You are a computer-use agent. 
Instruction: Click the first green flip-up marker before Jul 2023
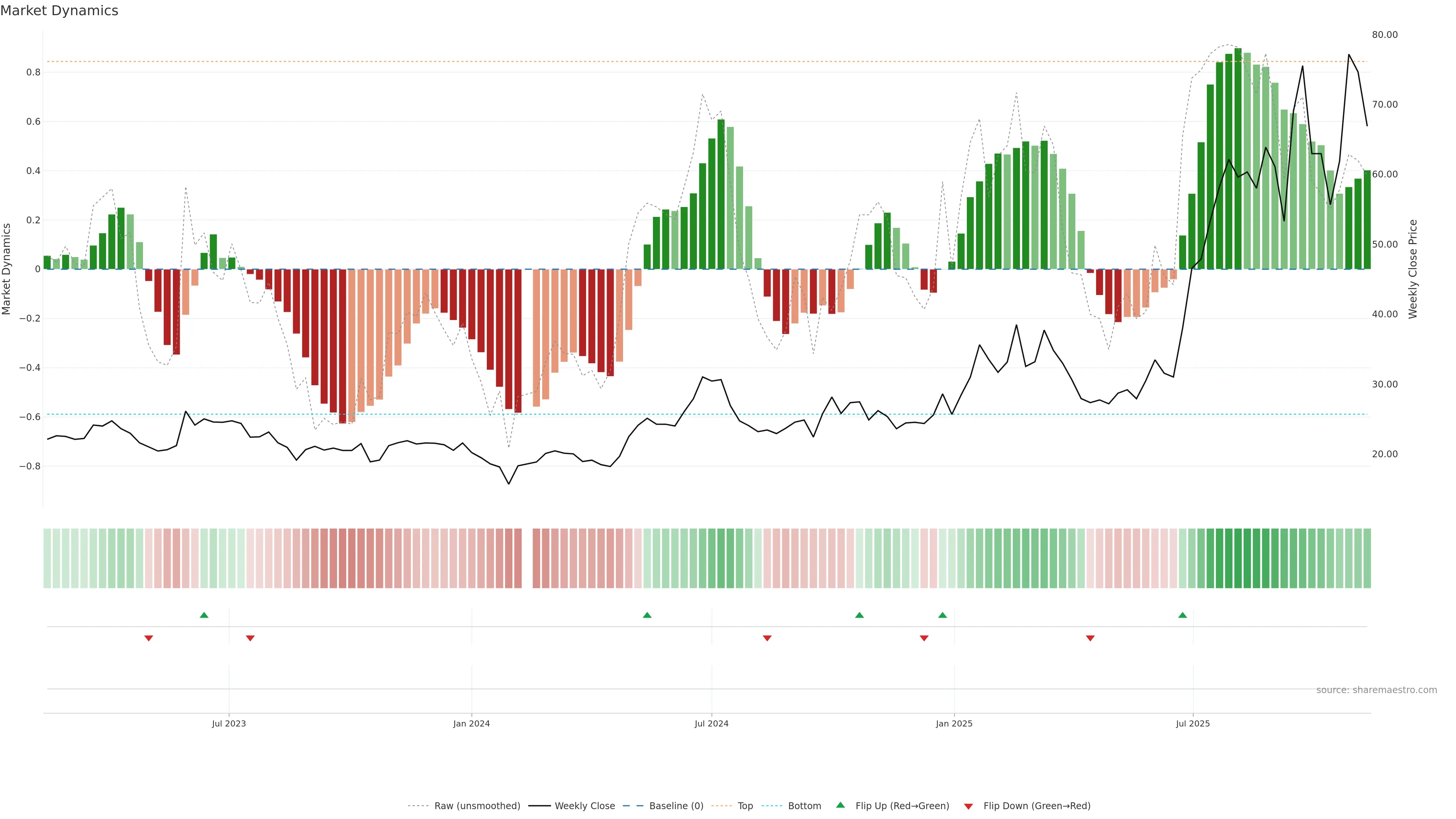coord(204,615)
